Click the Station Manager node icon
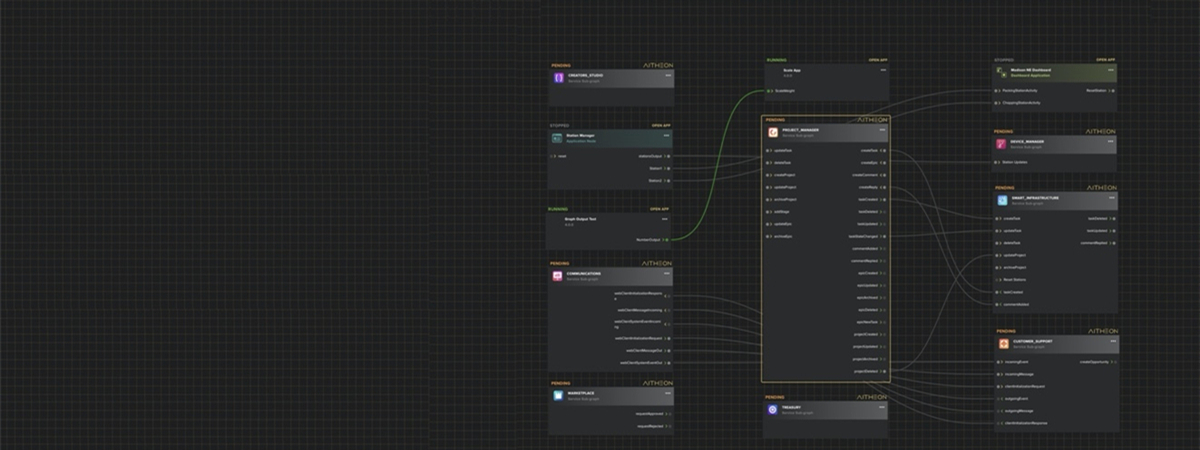 [x=557, y=137]
